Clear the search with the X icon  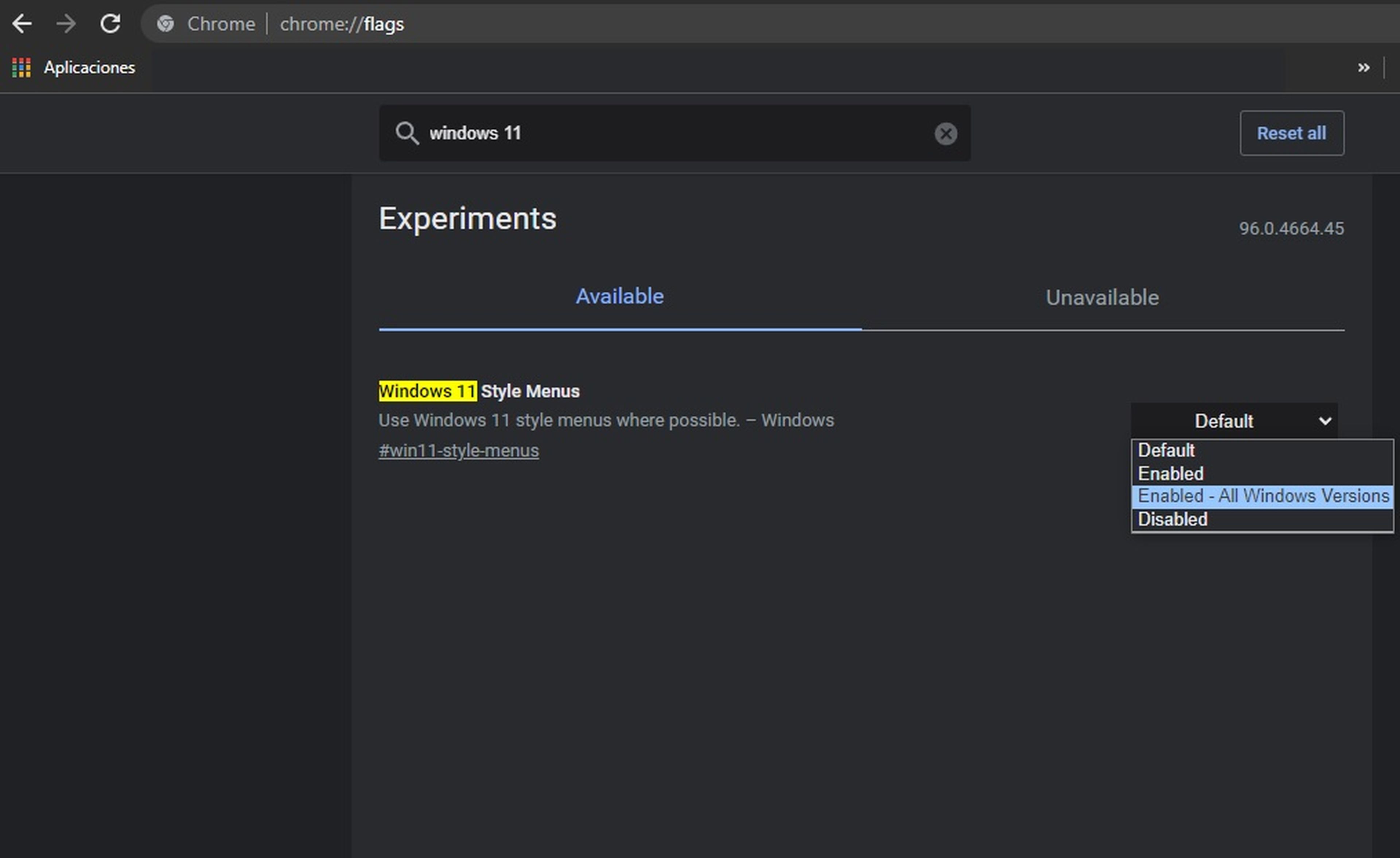[945, 133]
